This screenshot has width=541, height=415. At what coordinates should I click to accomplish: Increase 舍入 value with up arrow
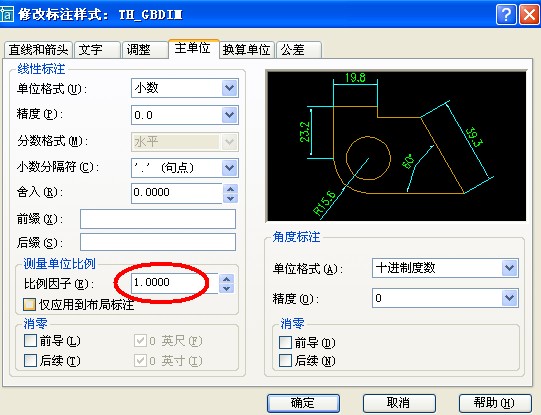click(230, 189)
